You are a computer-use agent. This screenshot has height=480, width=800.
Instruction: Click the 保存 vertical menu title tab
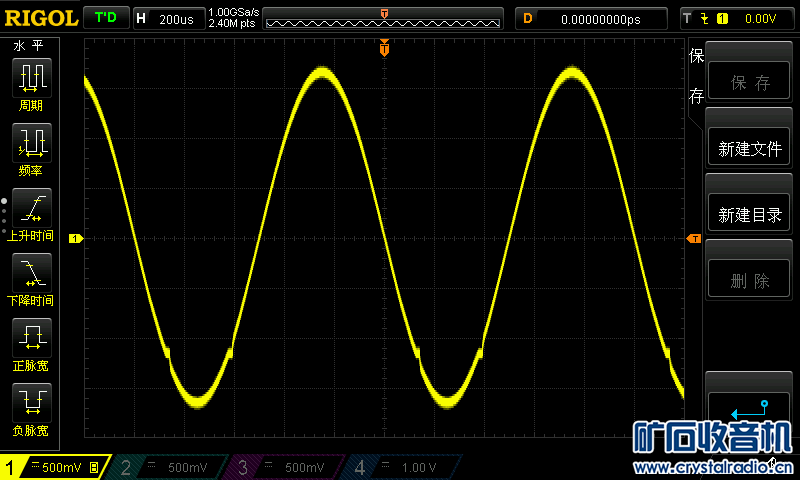click(x=696, y=75)
